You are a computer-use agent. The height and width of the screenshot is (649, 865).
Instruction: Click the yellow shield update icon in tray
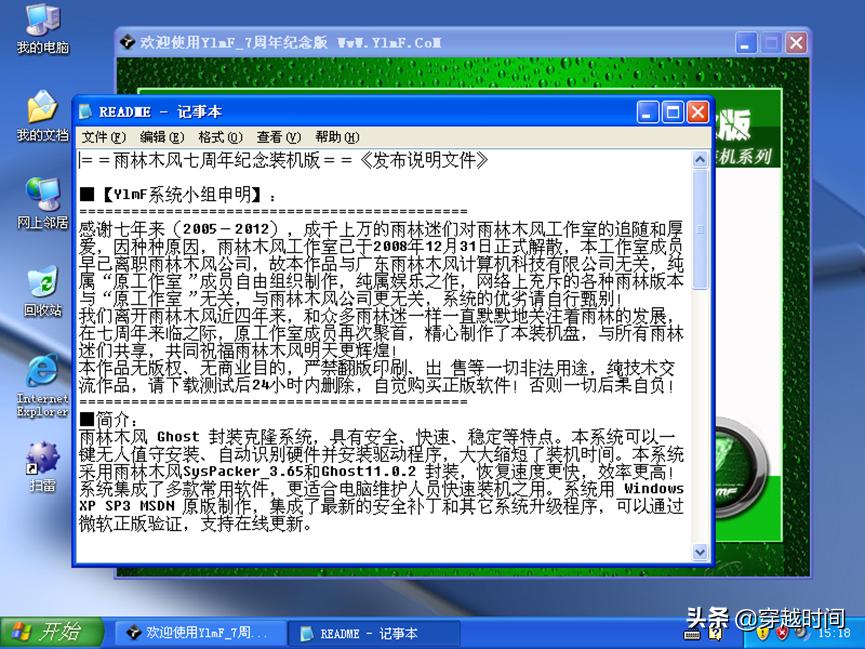(763, 633)
